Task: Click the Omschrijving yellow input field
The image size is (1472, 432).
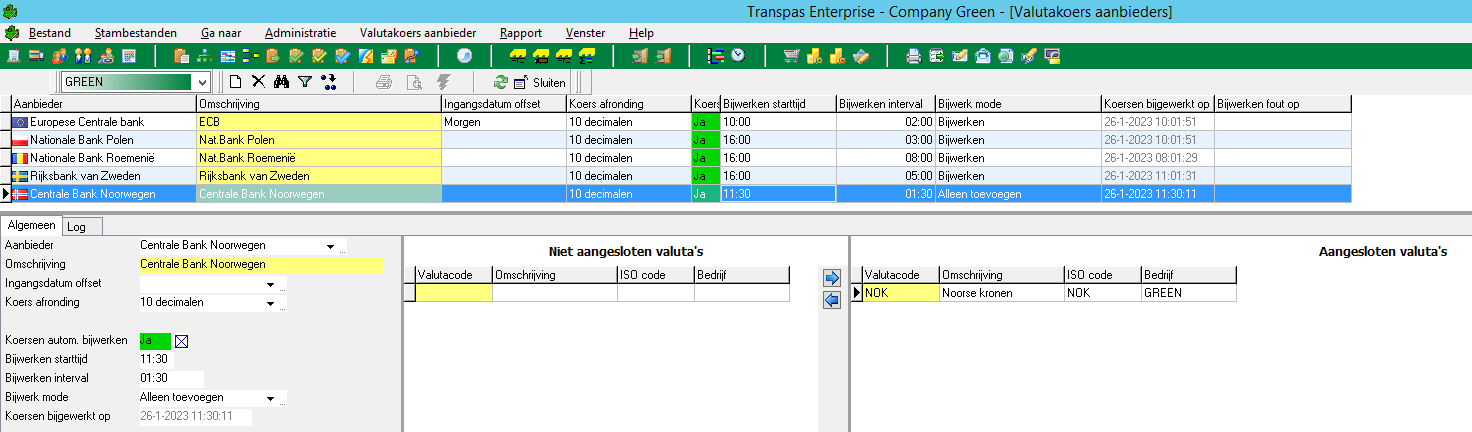Action: pos(261,265)
